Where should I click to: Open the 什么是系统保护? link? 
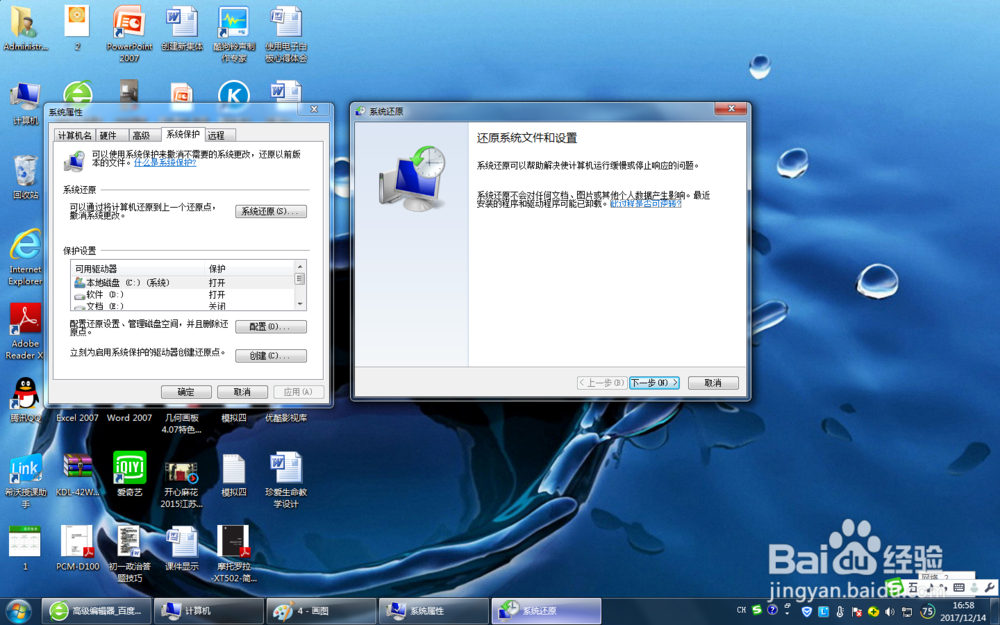[165, 163]
